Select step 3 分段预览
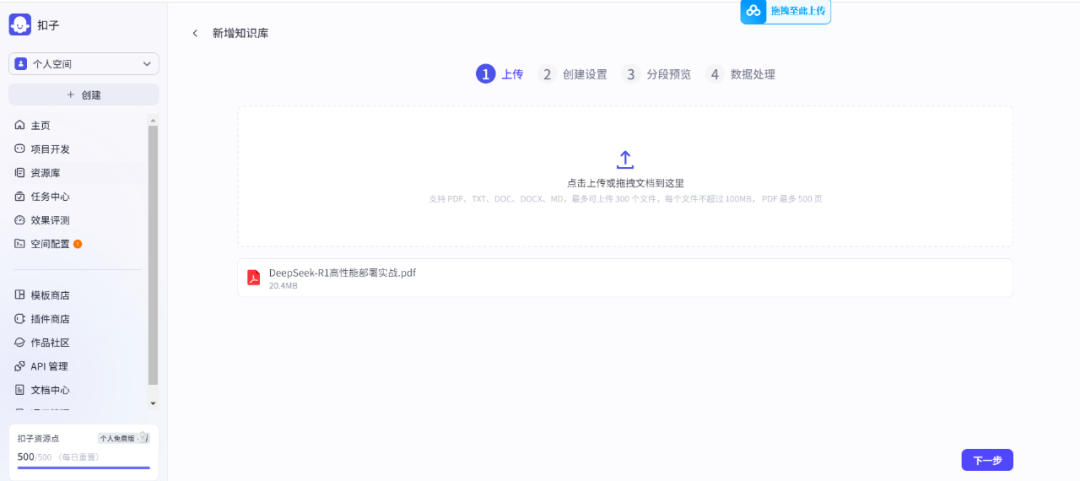Screen dimensions: 1080x481 [x=656, y=74]
